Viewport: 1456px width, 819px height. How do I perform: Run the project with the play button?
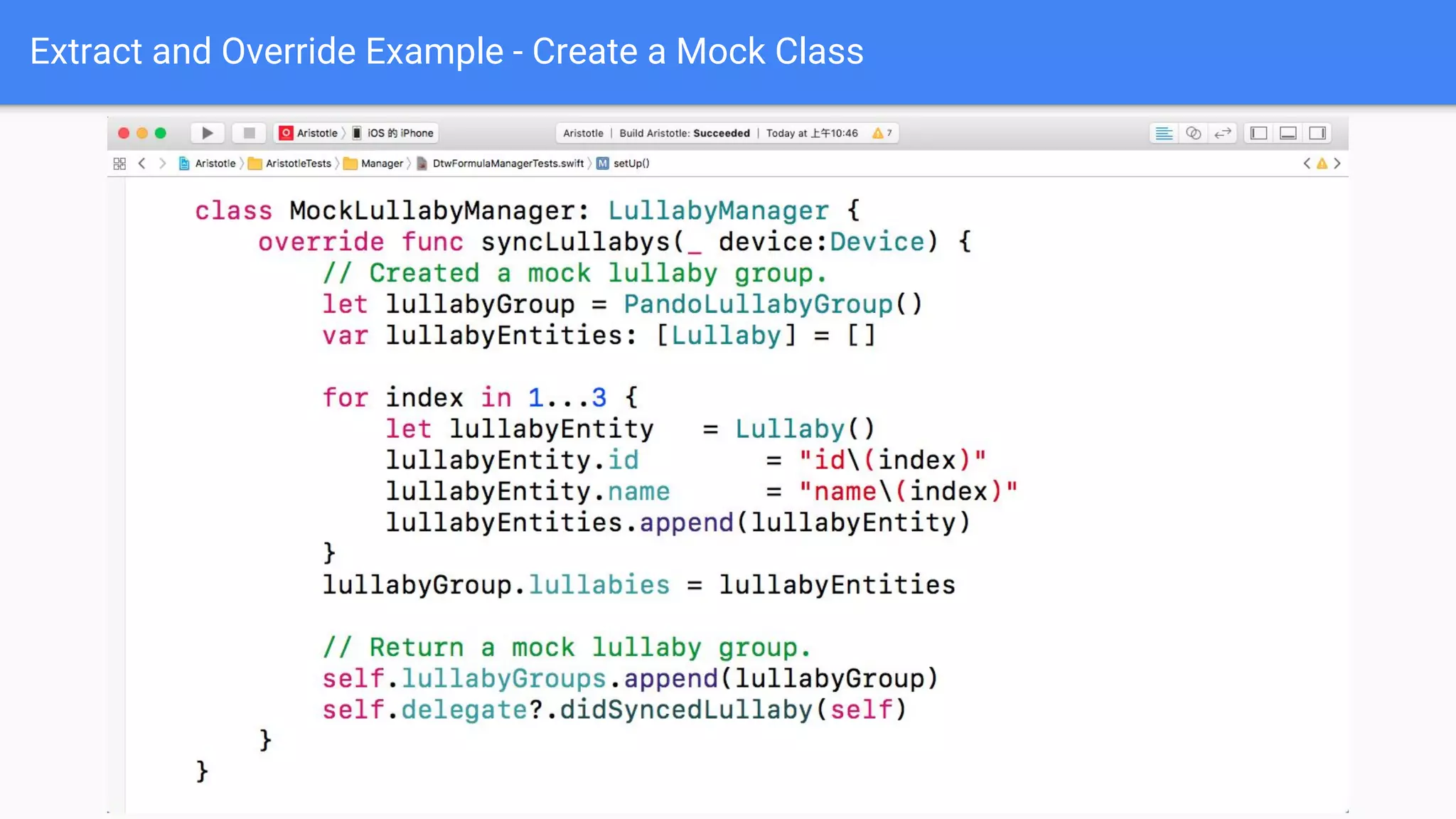click(x=207, y=133)
